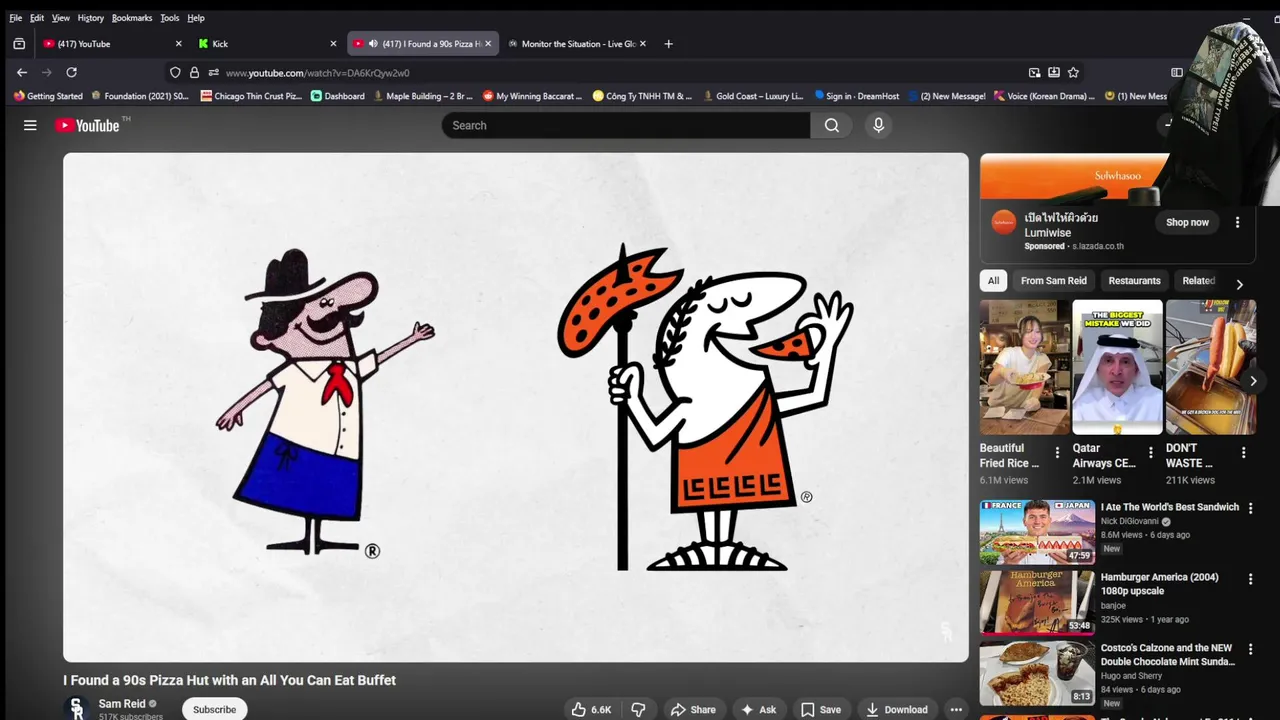Mute the playing tab speaker icon

click(372, 44)
